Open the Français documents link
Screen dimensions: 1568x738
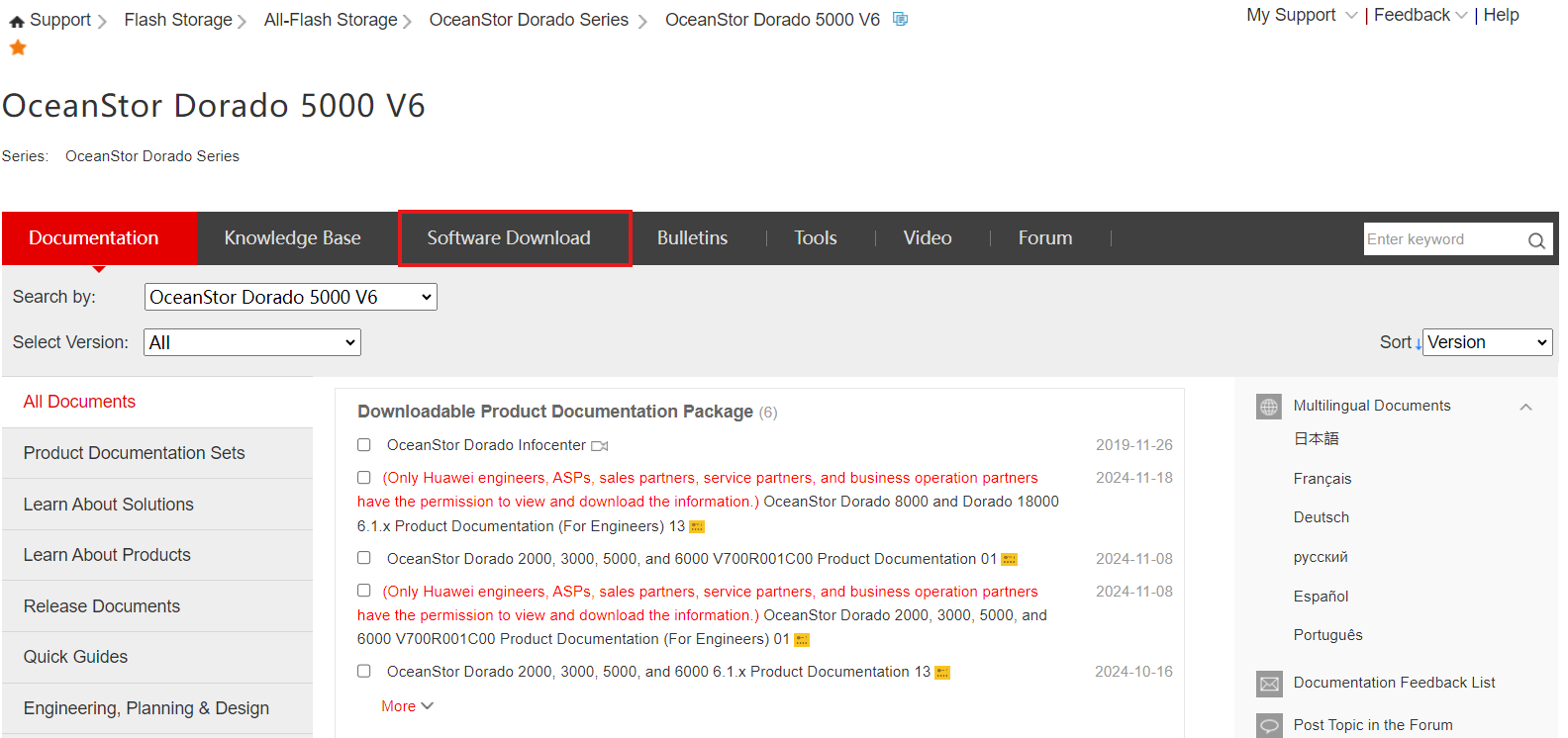pyautogui.click(x=1322, y=479)
